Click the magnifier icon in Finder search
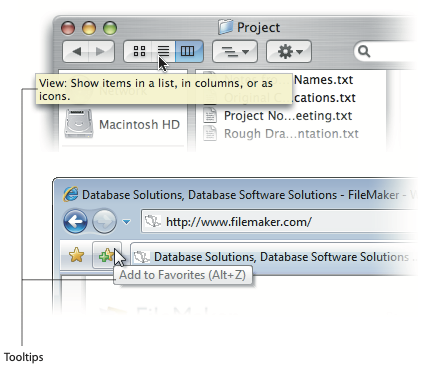The image size is (432, 380). (364, 51)
